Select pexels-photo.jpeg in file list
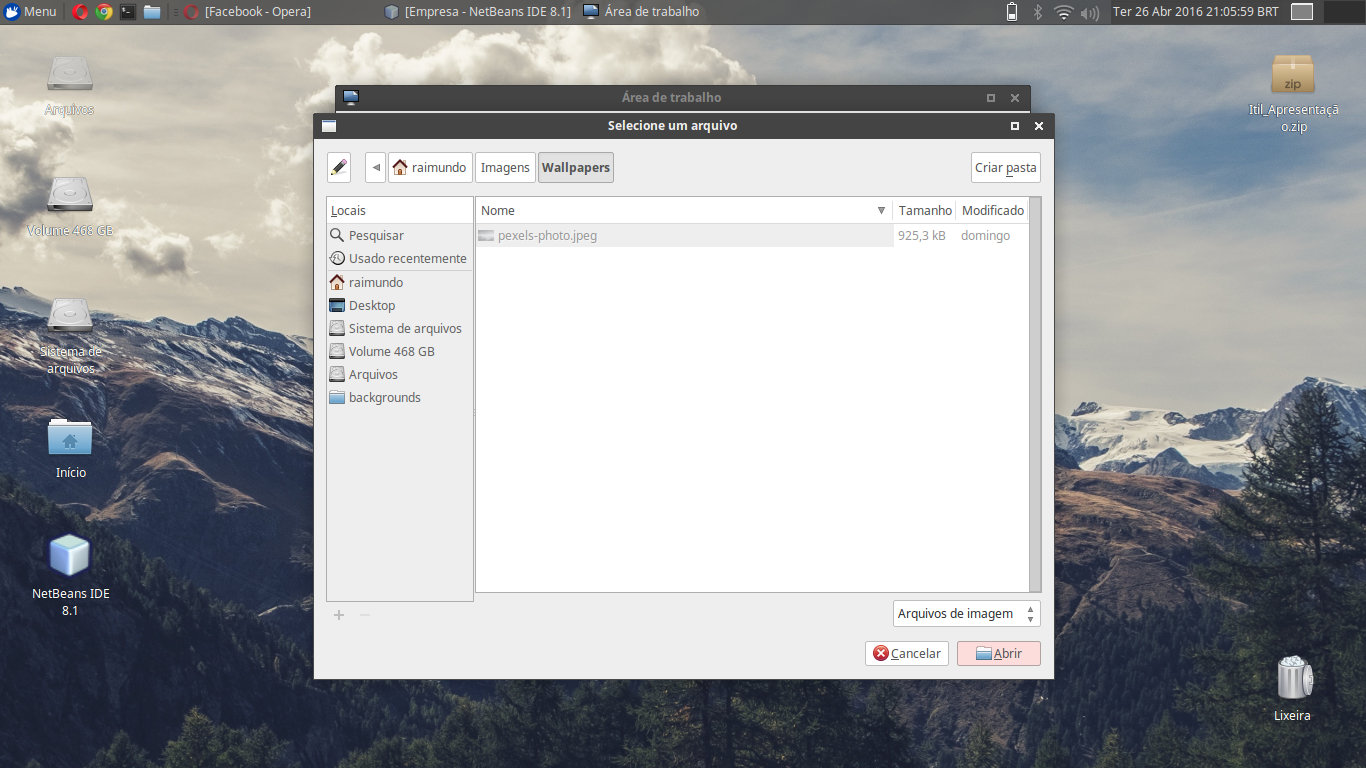The image size is (1366, 768). [547, 236]
